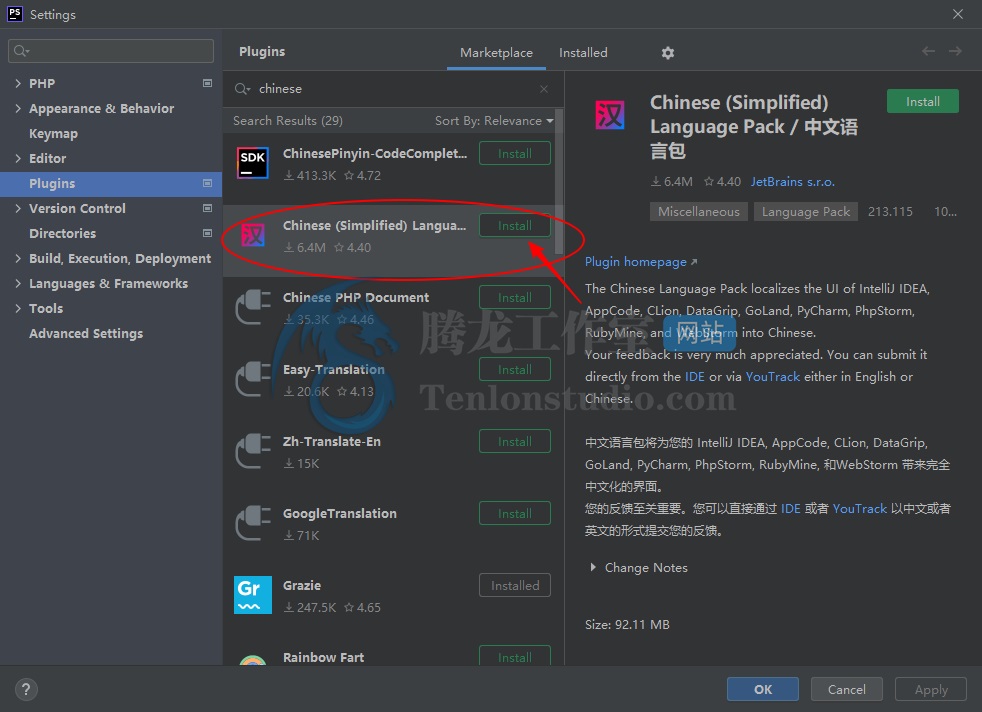Click the settings search magnifier icon

21,51
